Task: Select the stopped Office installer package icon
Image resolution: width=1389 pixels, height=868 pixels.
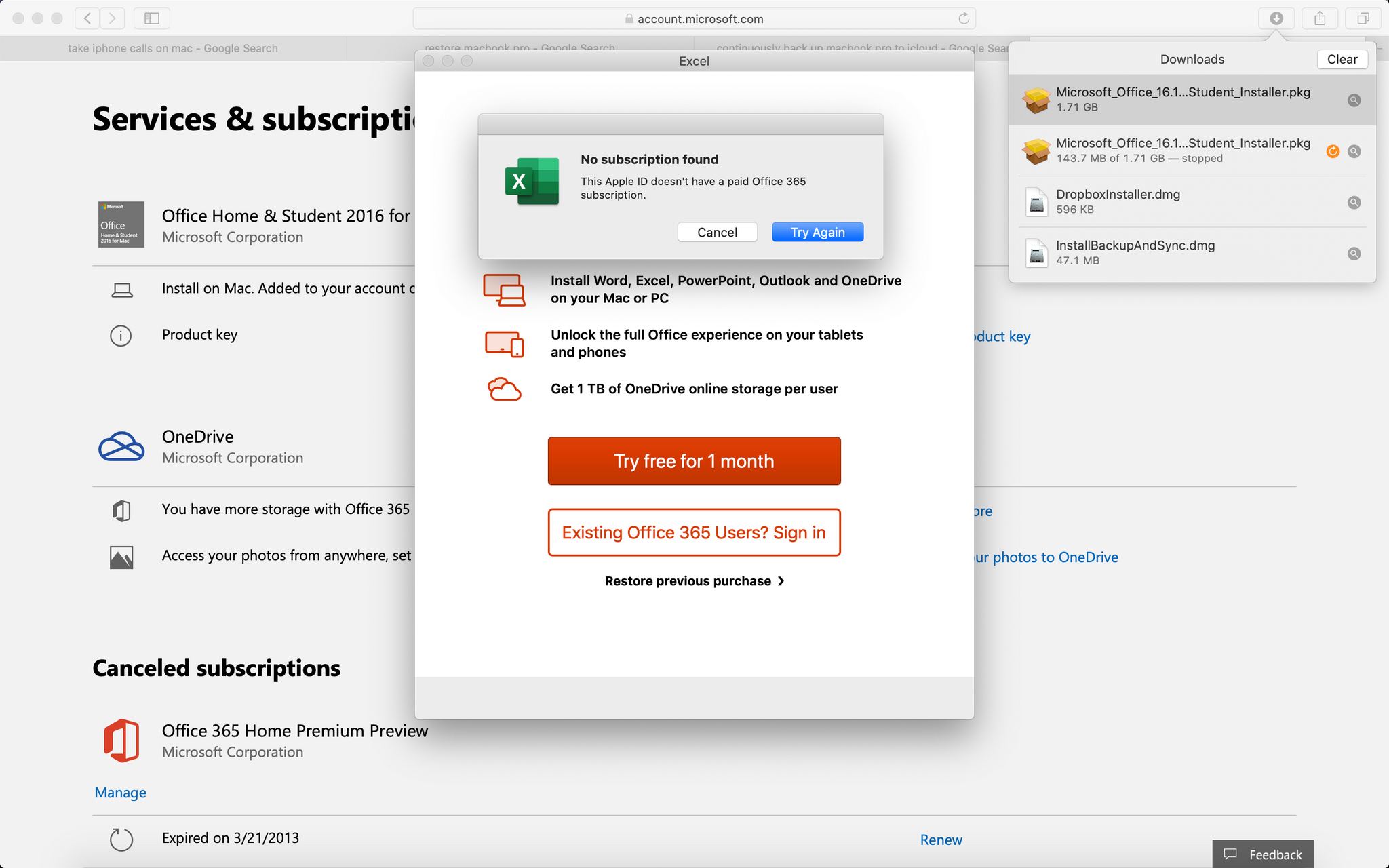Action: [x=1036, y=151]
